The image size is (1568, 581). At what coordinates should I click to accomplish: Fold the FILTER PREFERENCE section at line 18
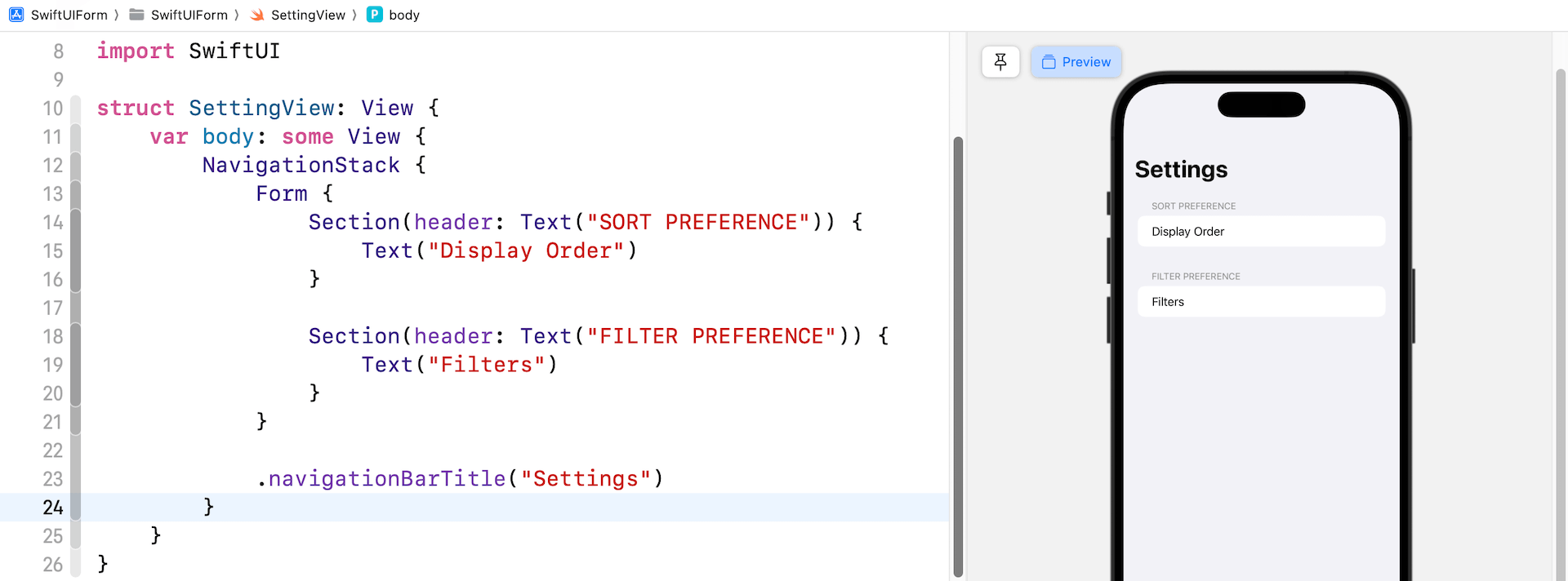tap(76, 336)
